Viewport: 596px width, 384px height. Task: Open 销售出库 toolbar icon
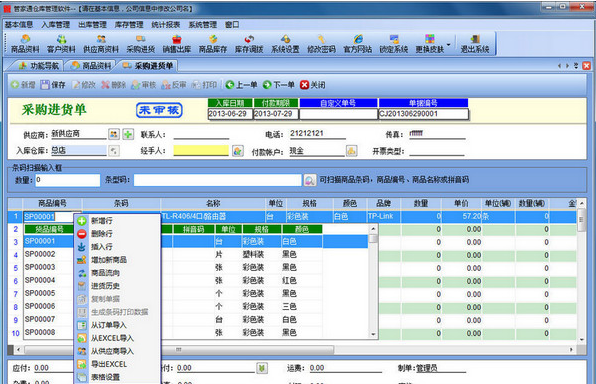pyautogui.click(x=177, y=44)
